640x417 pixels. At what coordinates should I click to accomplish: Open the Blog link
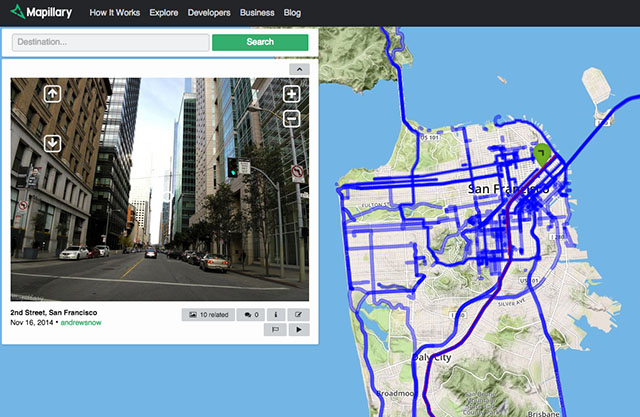pos(292,13)
